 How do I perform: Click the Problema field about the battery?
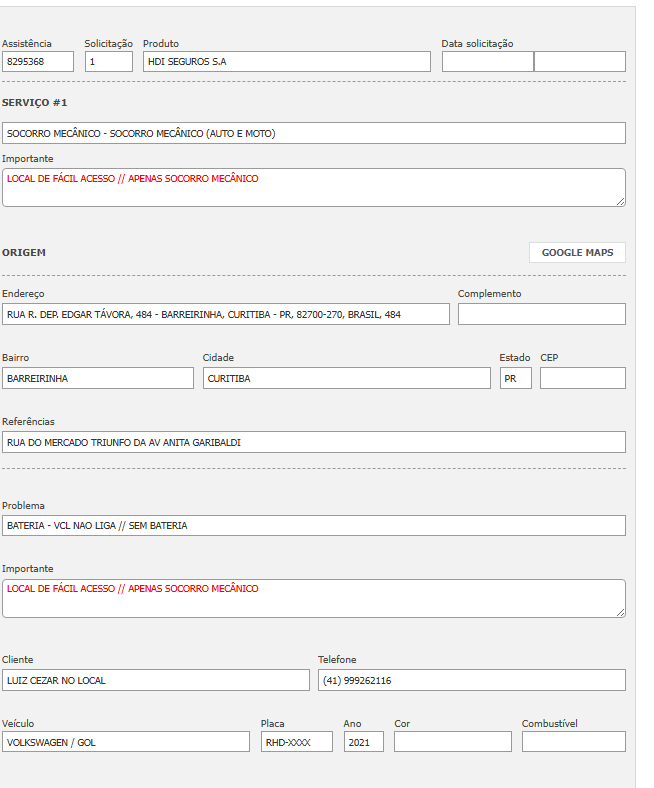coord(314,525)
